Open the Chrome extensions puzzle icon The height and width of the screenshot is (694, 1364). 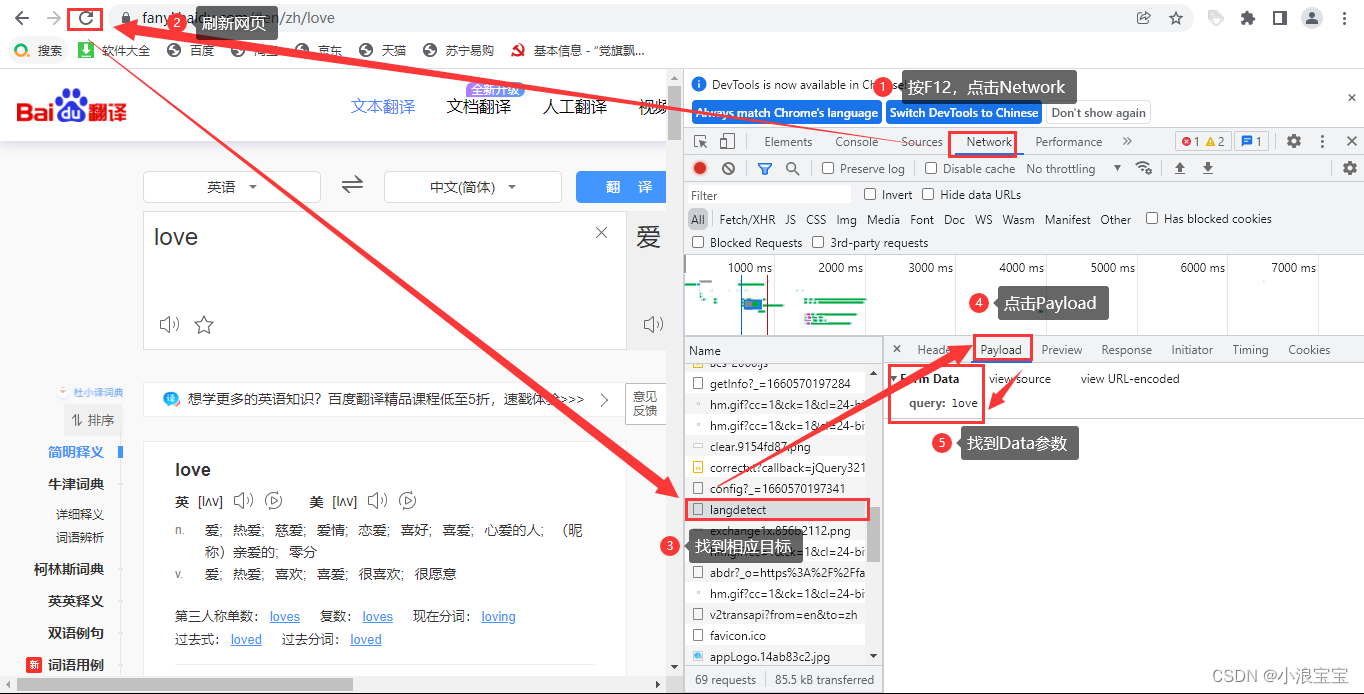1247,18
